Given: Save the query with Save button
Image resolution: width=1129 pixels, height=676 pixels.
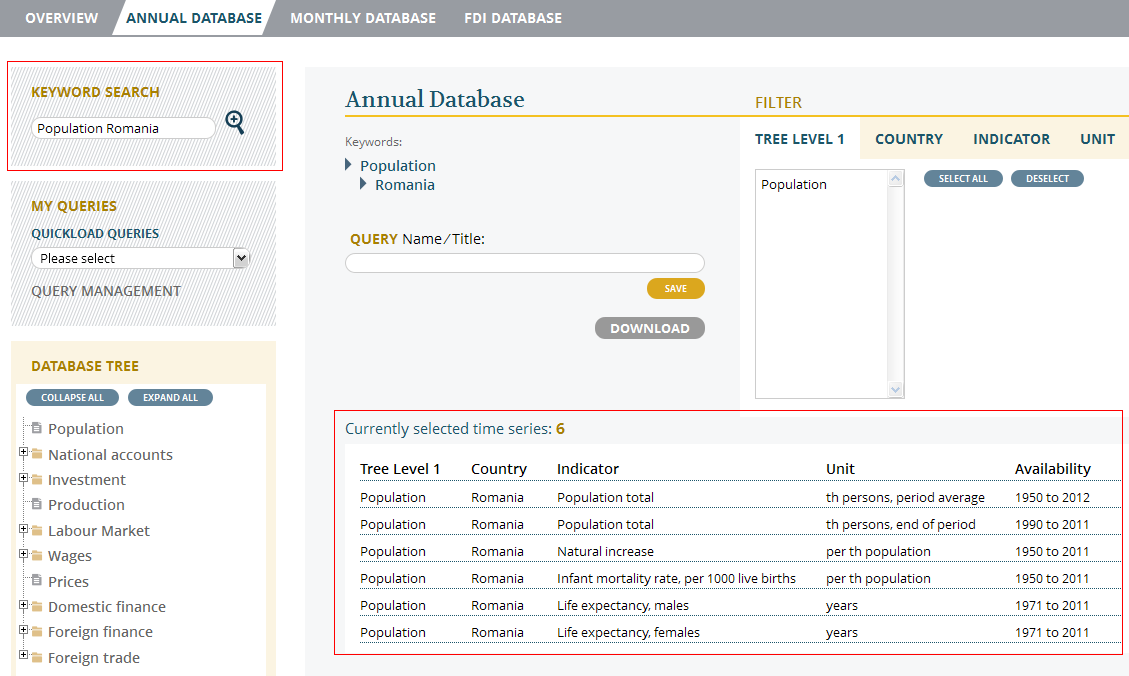Looking at the screenshot, I should point(675,289).
